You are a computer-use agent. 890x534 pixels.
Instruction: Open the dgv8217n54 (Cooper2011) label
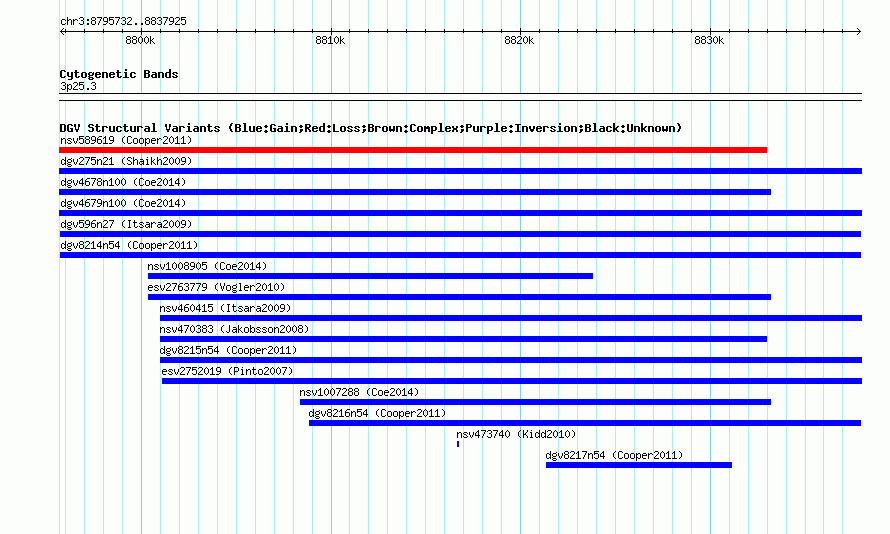pos(614,455)
